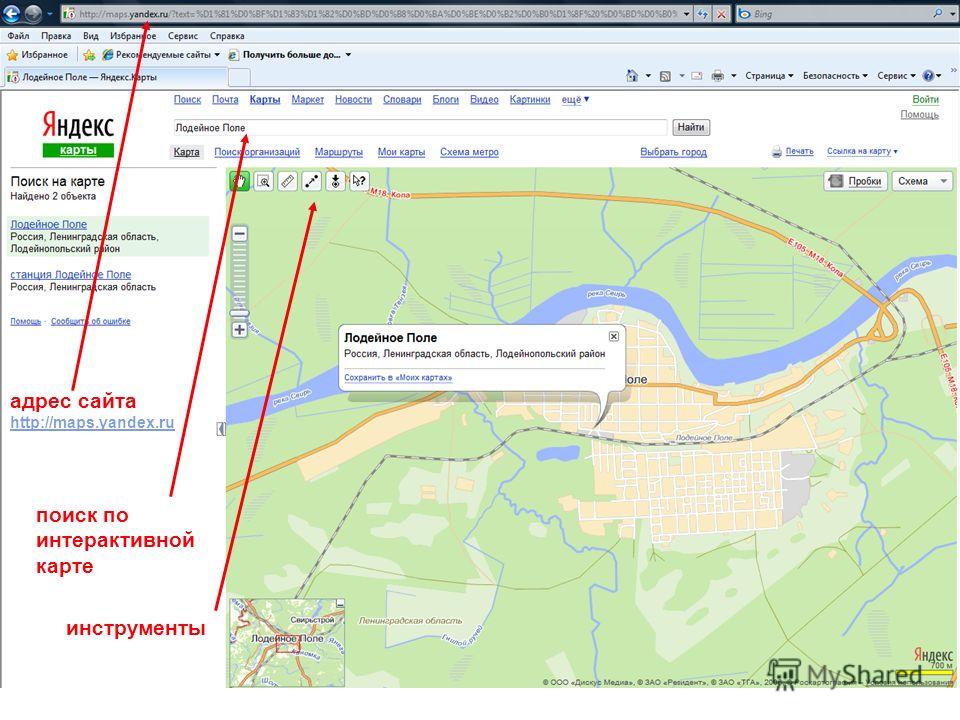Click the map zoom slider handle

point(239,313)
